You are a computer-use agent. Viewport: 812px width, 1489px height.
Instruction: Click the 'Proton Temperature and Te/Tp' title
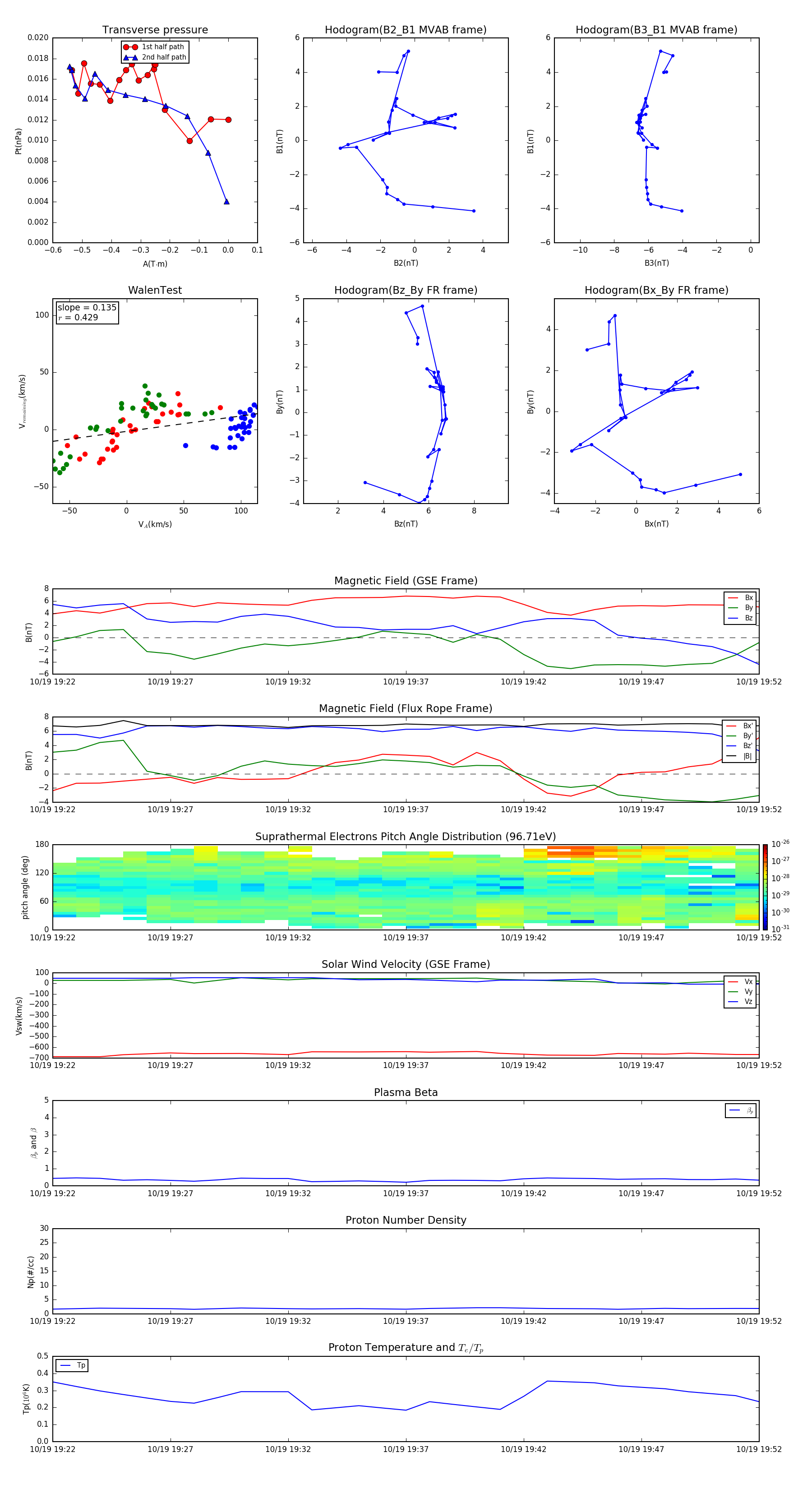(406, 1348)
